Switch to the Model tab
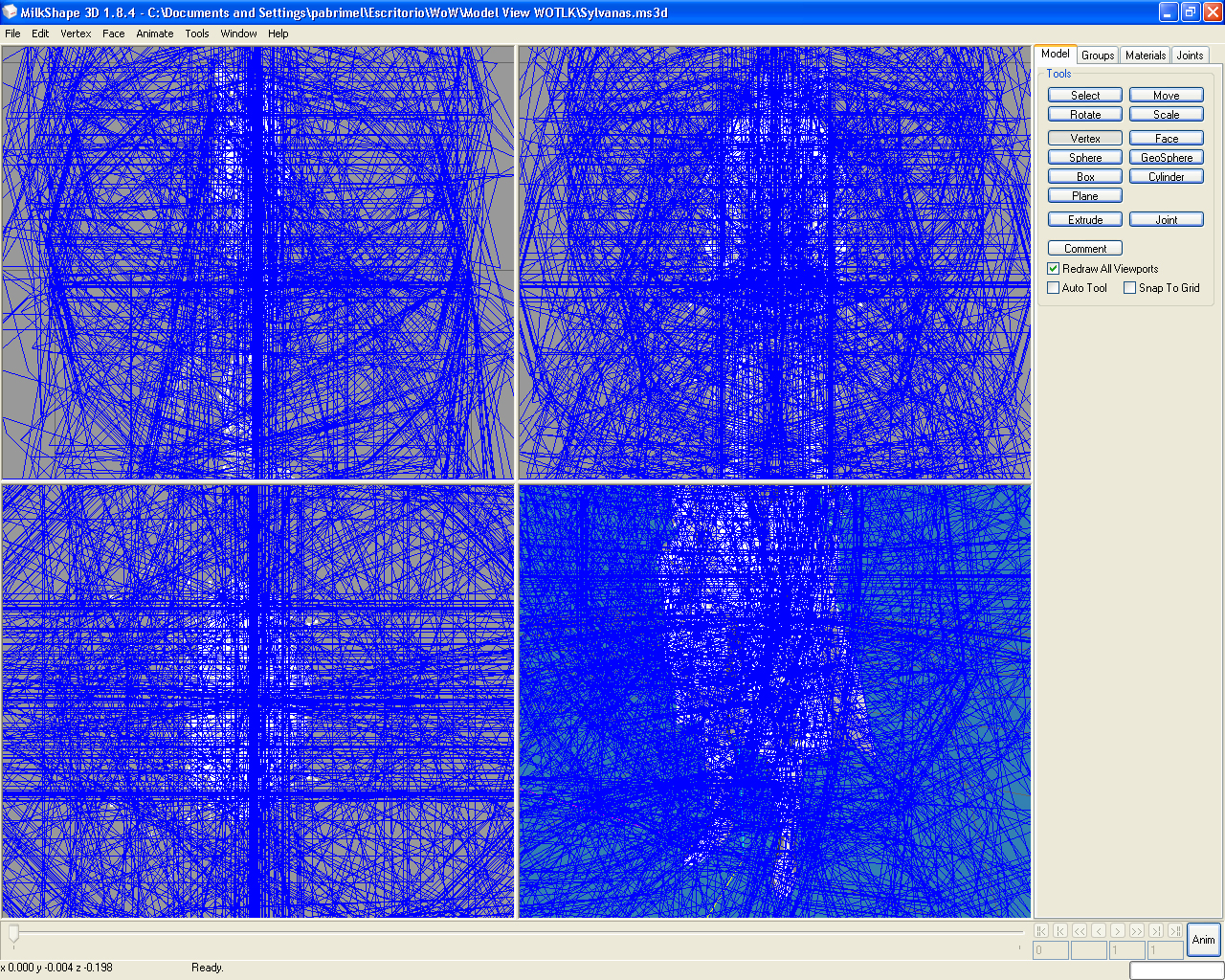 pos(1056,54)
